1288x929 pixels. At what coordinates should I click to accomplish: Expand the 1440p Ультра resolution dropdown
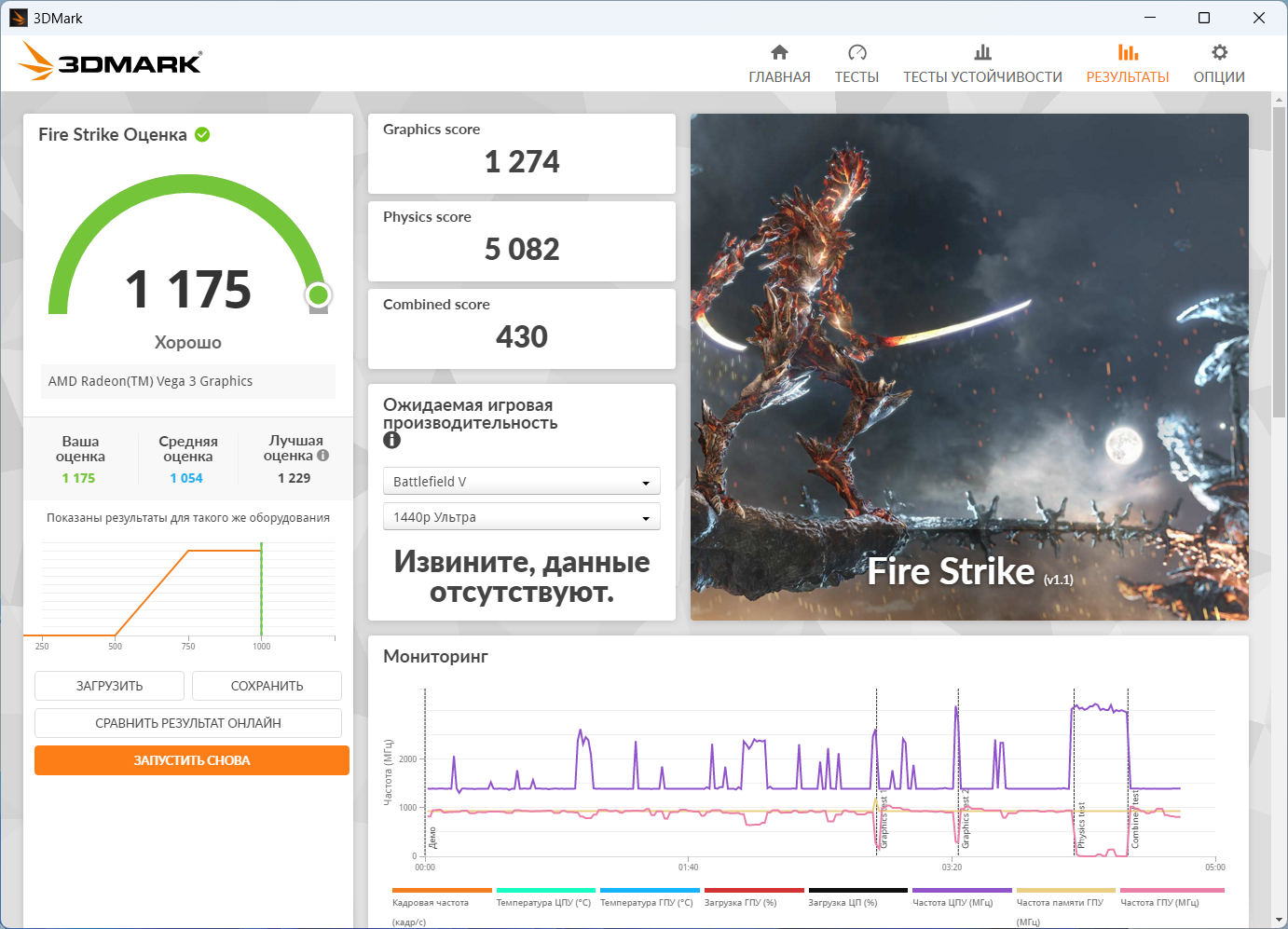(x=521, y=517)
